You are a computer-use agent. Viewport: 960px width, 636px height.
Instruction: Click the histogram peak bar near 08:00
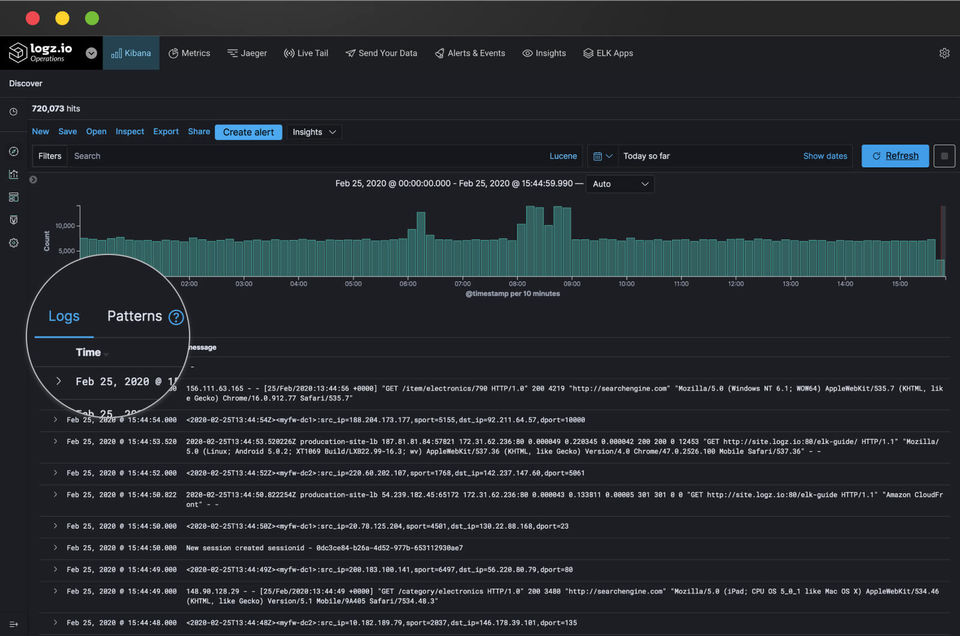point(530,241)
